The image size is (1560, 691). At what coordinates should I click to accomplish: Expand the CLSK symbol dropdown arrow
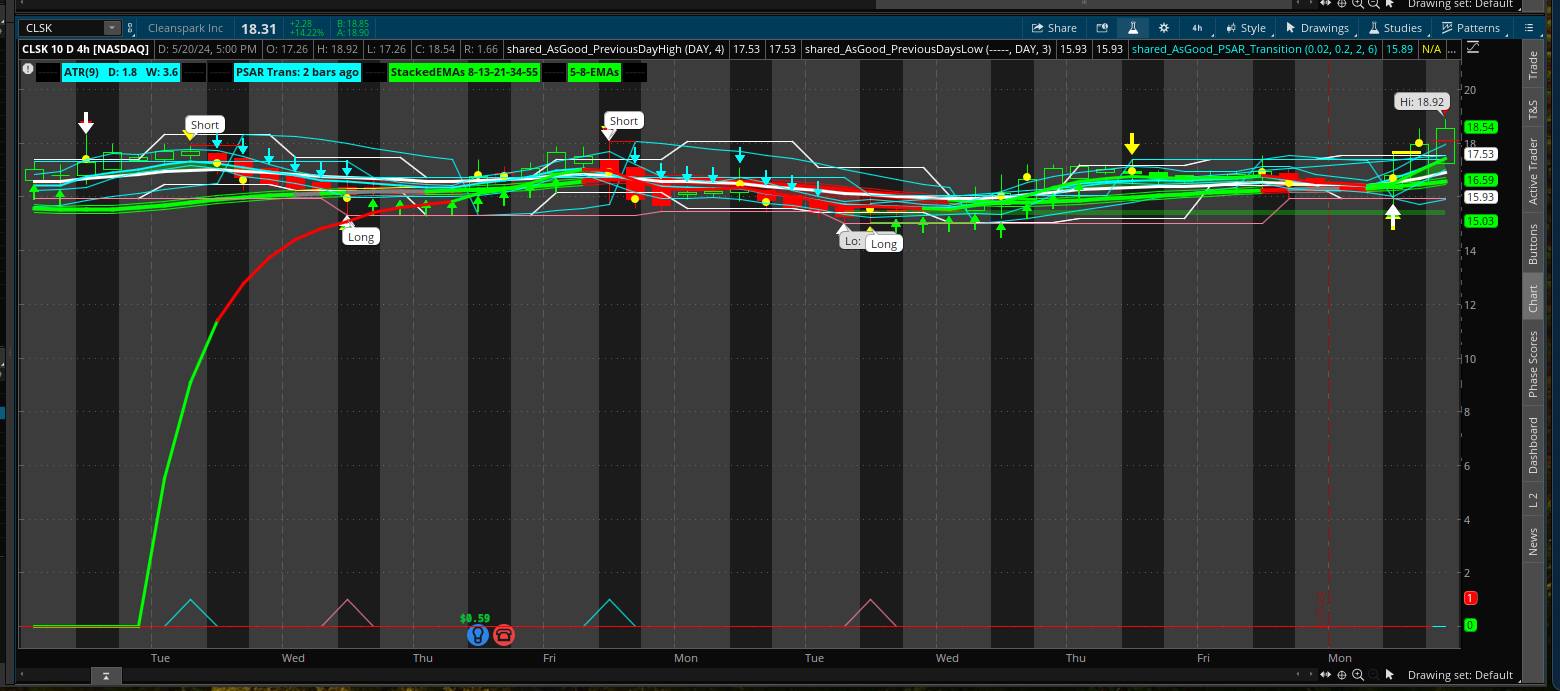(111, 28)
